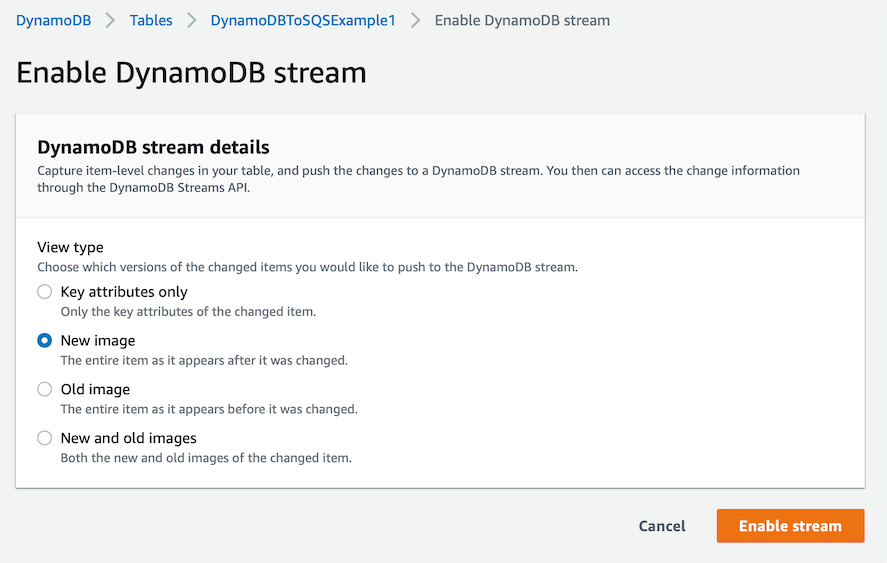The image size is (887, 563).
Task: Click the description mentioning 'after it was changed'
Action: [x=204, y=360]
